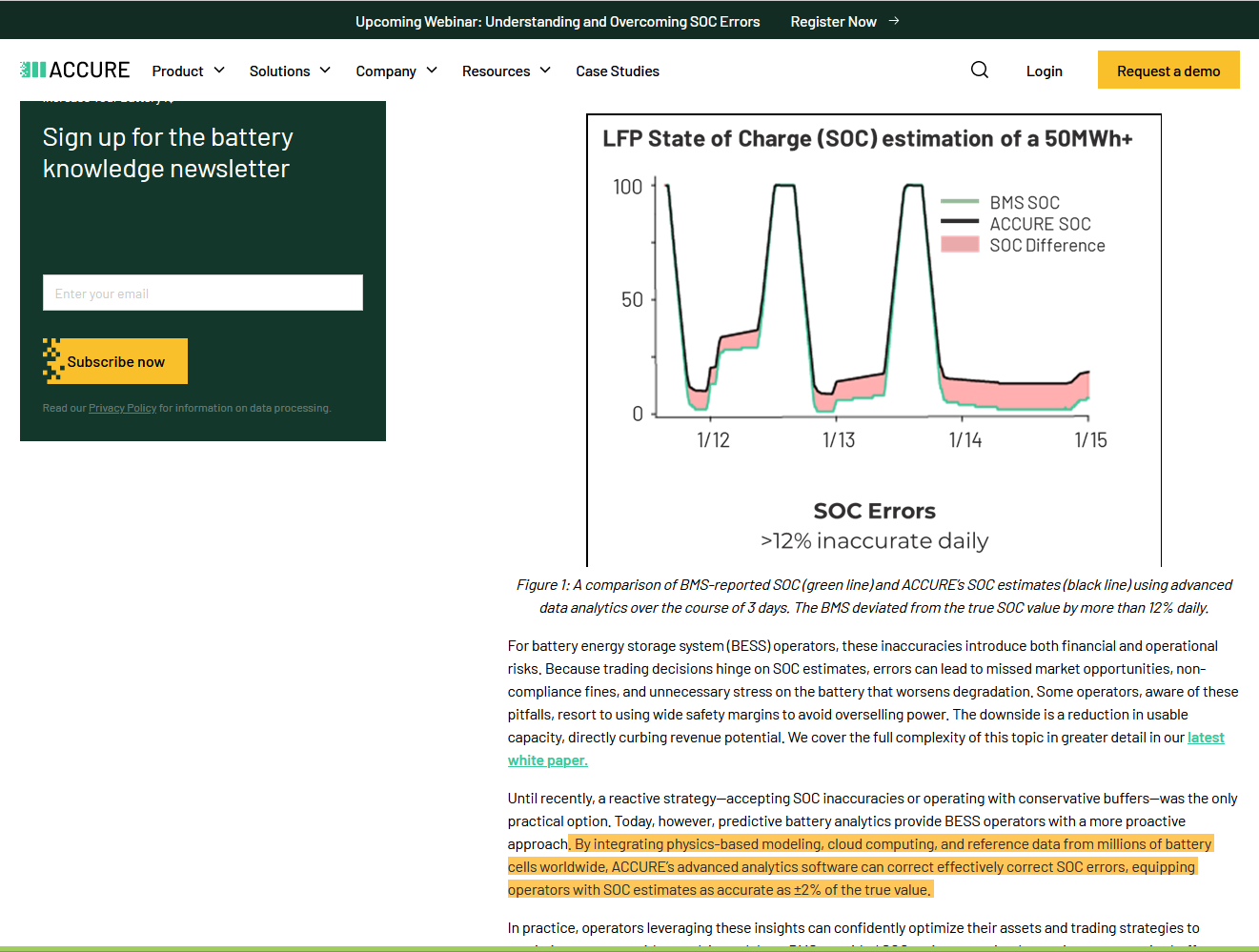Viewport: 1259px width, 952px height.
Task: Click the >12% inaccurate daily text
Action: click(874, 541)
